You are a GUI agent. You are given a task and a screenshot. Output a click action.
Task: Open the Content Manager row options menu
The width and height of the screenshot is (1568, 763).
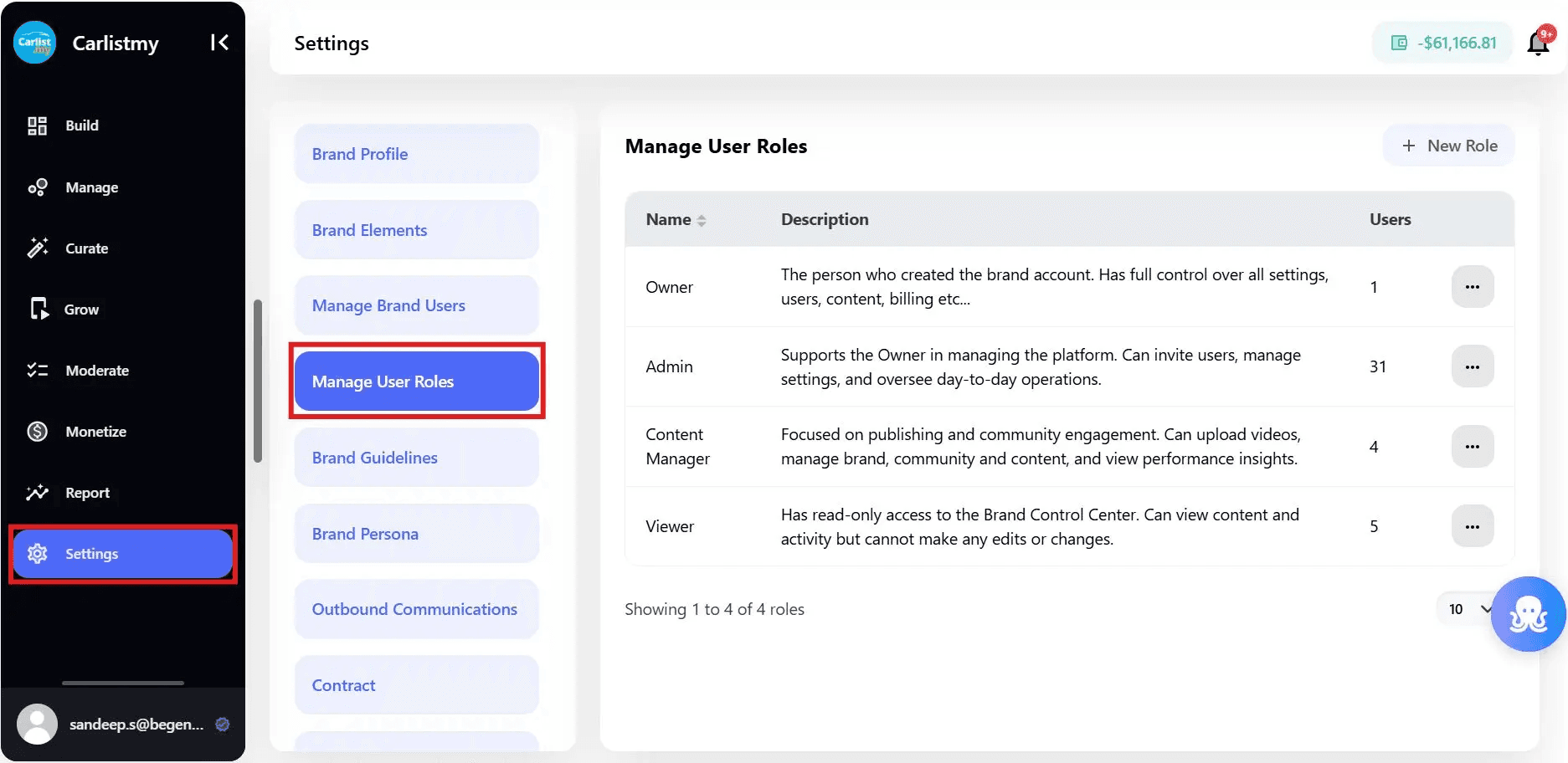point(1473,447)
